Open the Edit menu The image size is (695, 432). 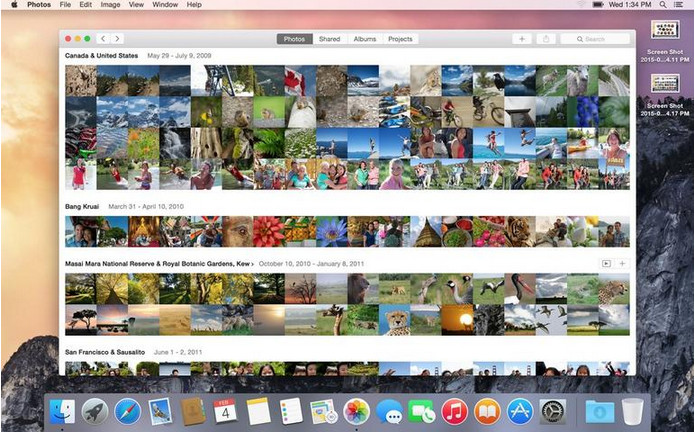click(x=86, y=4)
